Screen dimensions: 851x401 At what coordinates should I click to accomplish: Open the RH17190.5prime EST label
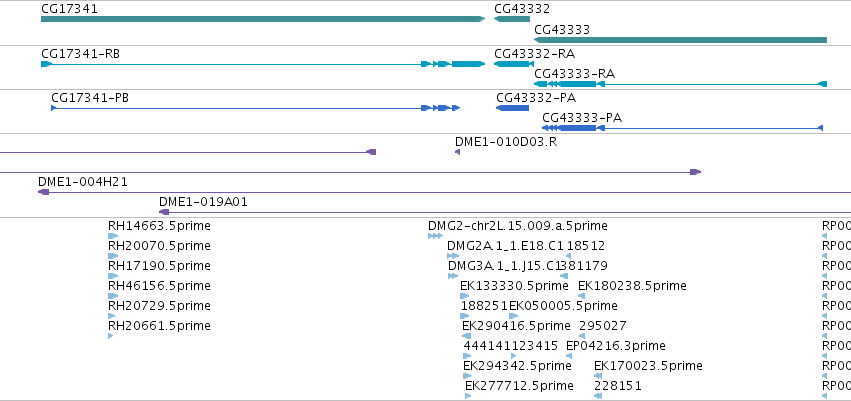160,266
